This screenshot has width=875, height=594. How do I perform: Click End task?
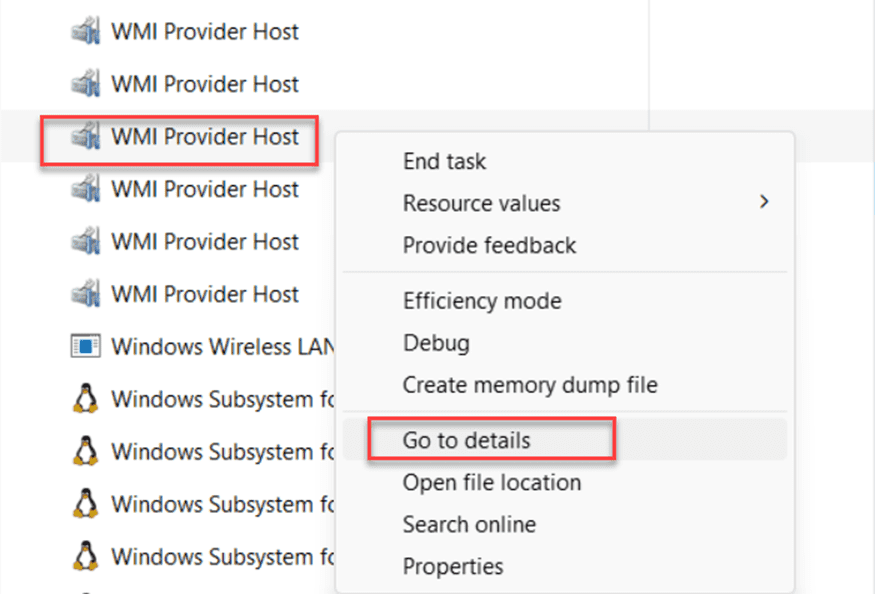pyautogui.click(x=444, y=161)
